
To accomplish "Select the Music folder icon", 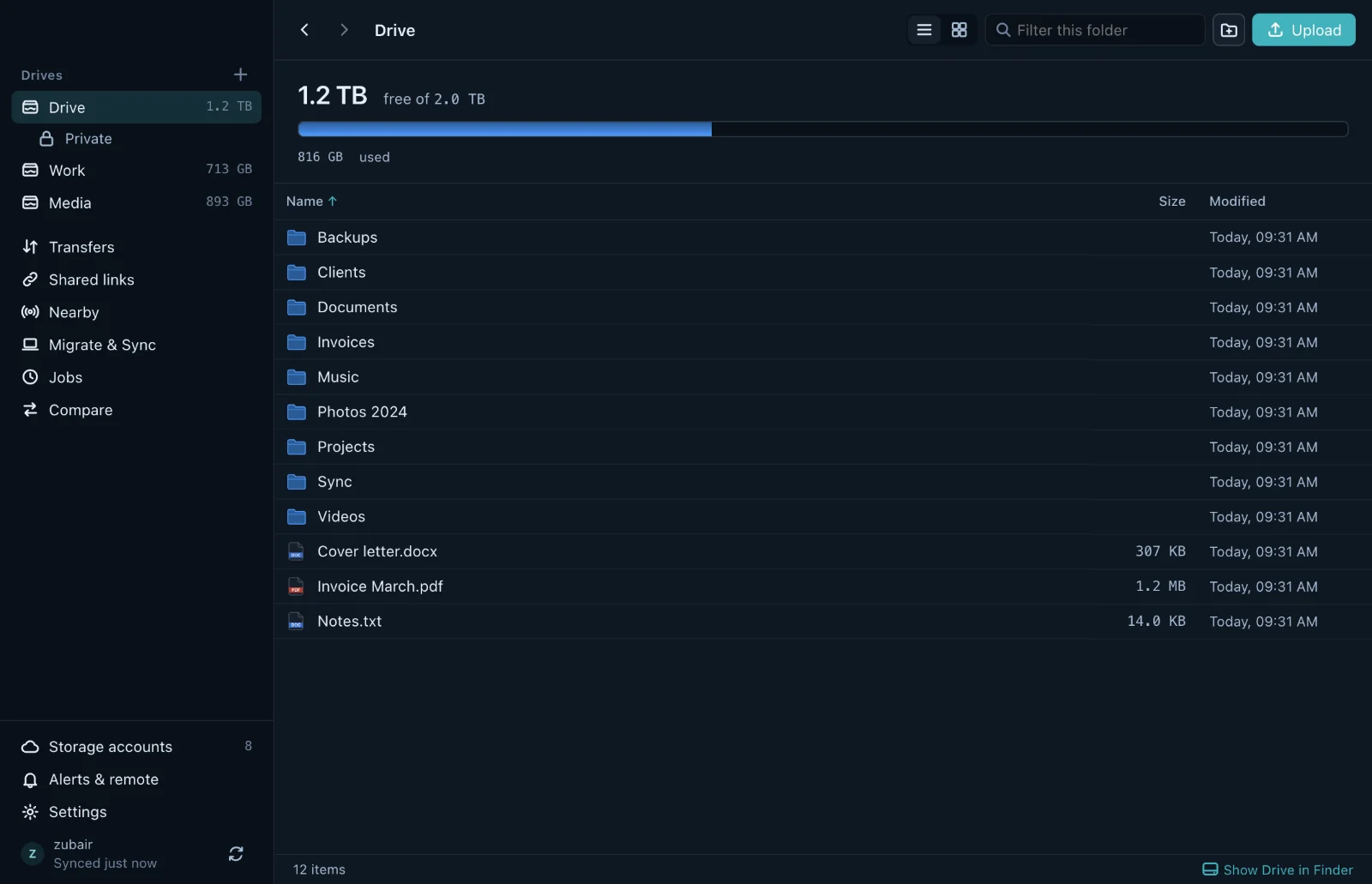I will (x=297, y=377).
